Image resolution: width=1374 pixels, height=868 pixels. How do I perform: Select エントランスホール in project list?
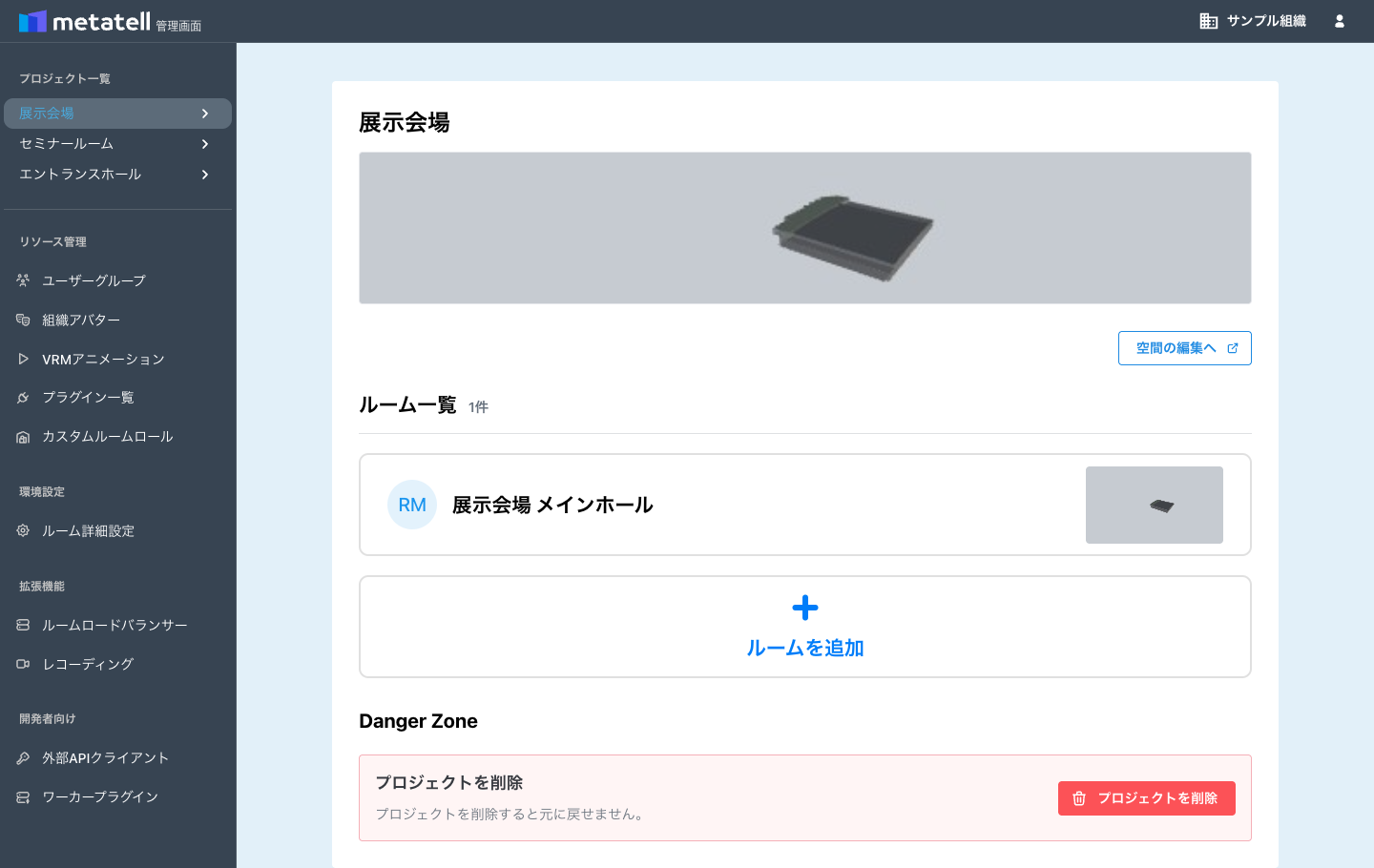(118, 175)
